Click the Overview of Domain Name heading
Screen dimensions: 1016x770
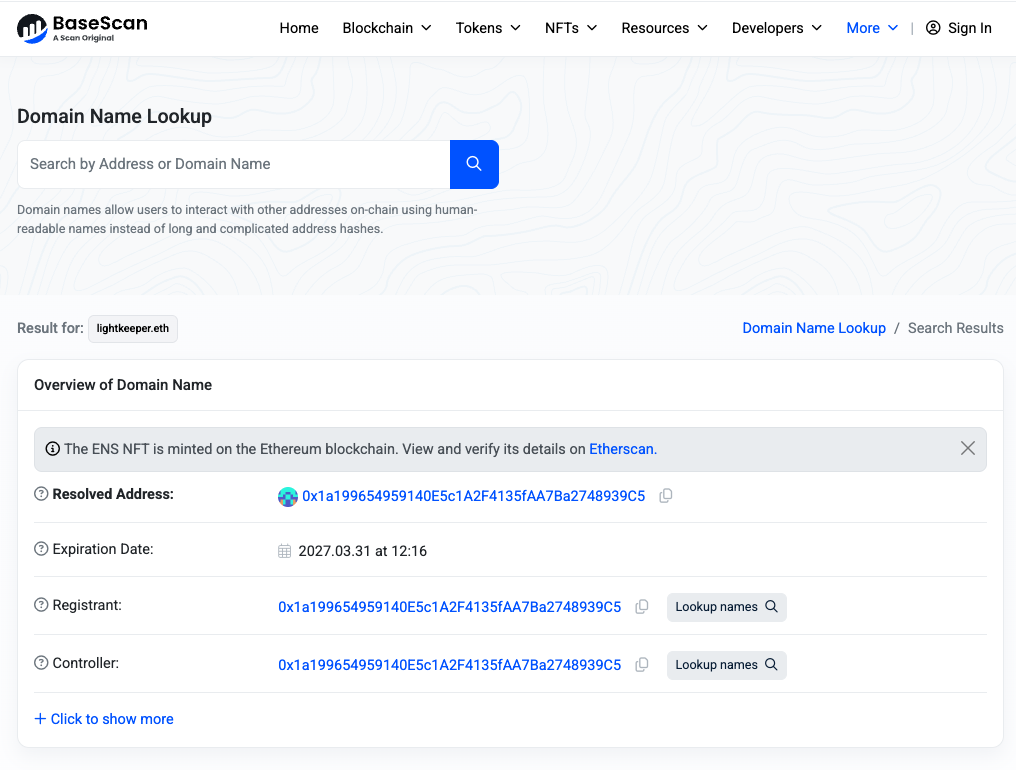tap(123, 385)
